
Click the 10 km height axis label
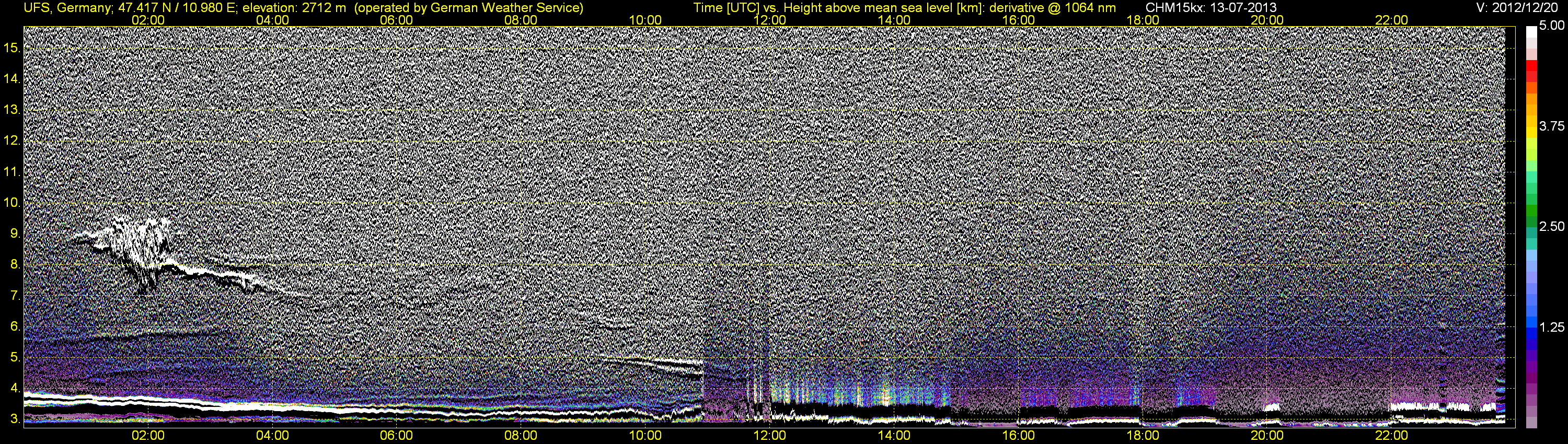coord(11,203)
